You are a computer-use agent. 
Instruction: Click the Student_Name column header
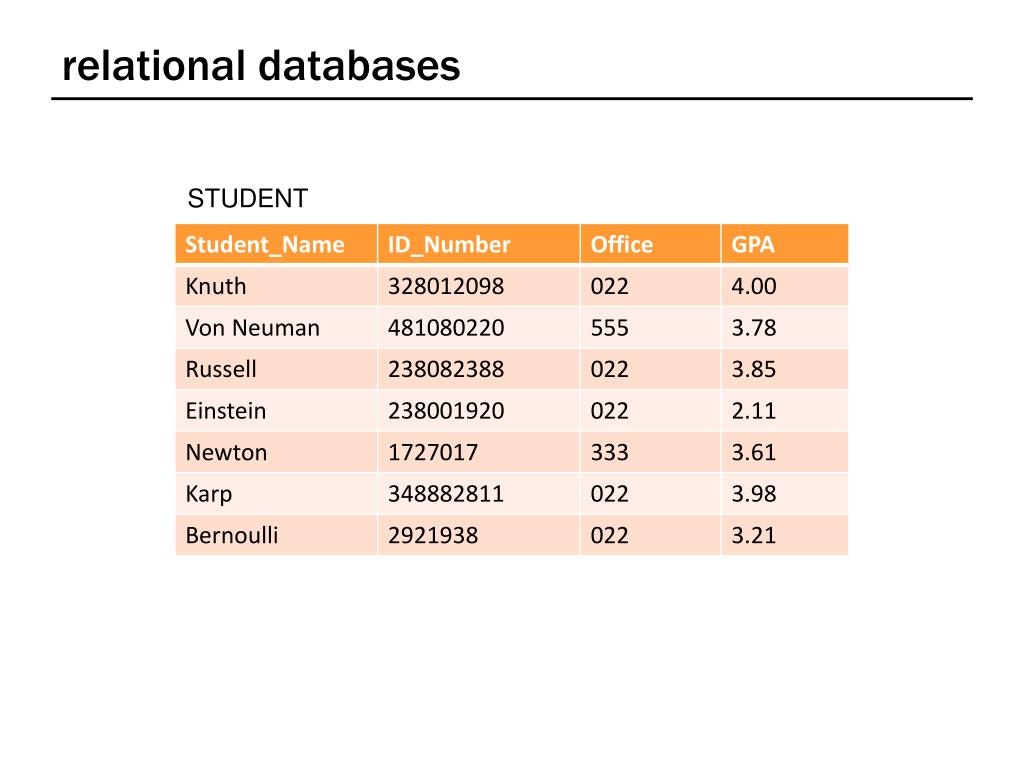coord(276,244)
